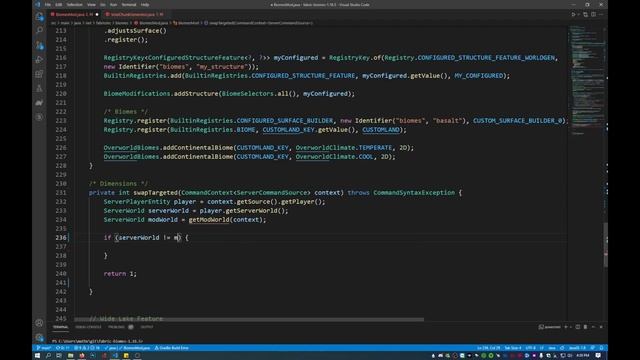Open Windows taskbar search

[x=48, y=356]
